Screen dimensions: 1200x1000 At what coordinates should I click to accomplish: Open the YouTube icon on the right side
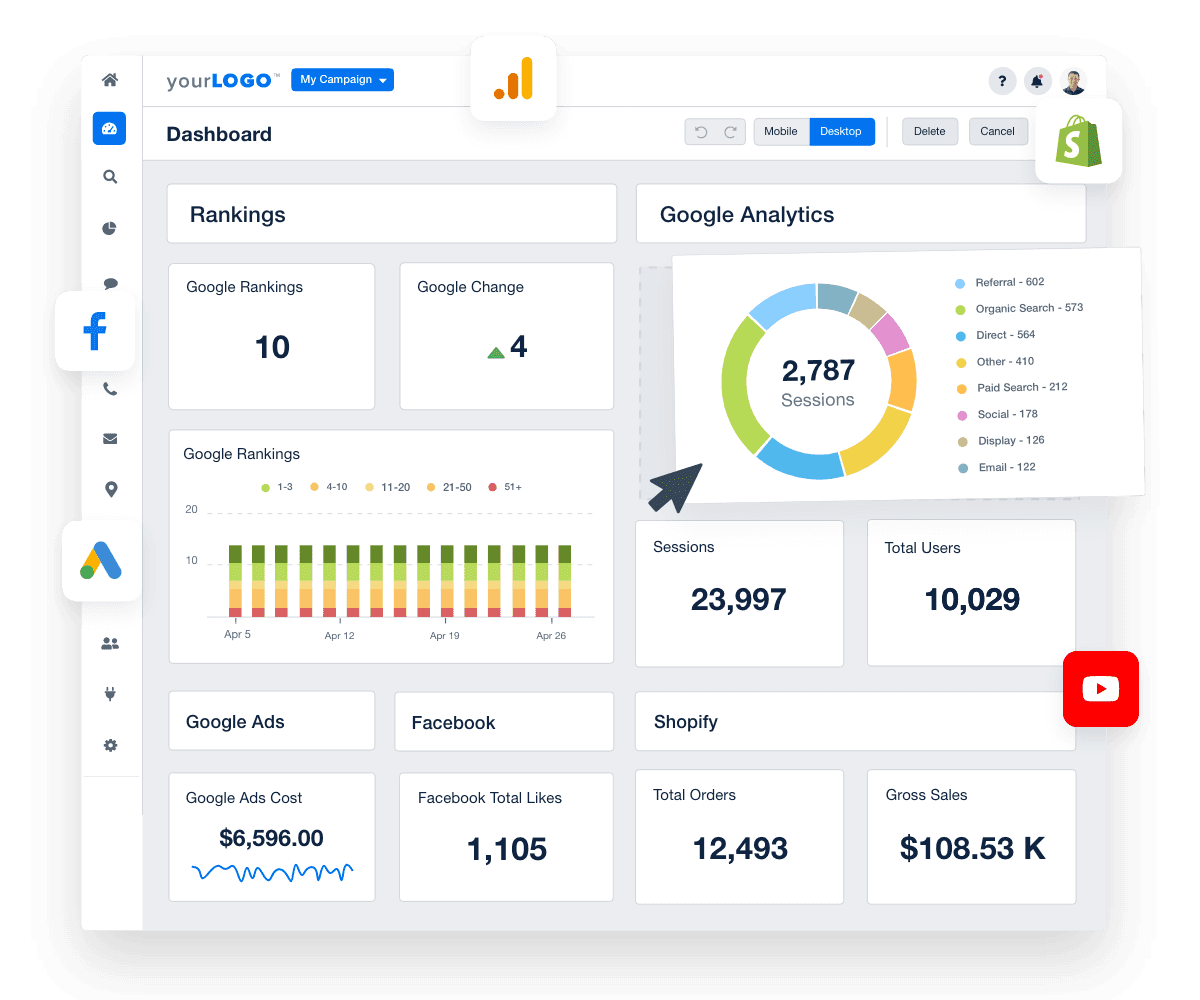coord(1101,689)
